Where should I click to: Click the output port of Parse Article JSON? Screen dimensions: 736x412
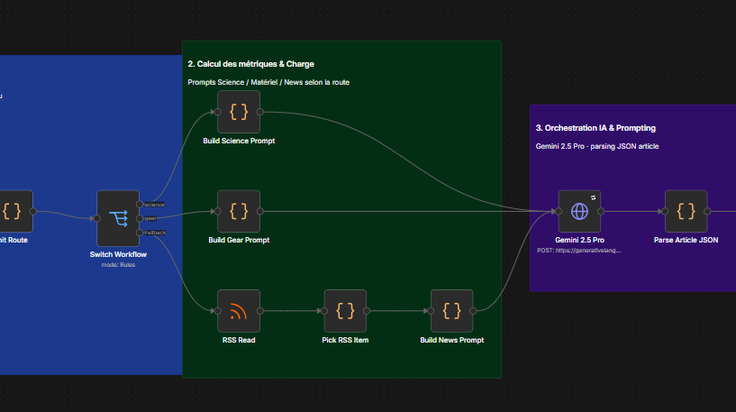[x=707, y=211]
